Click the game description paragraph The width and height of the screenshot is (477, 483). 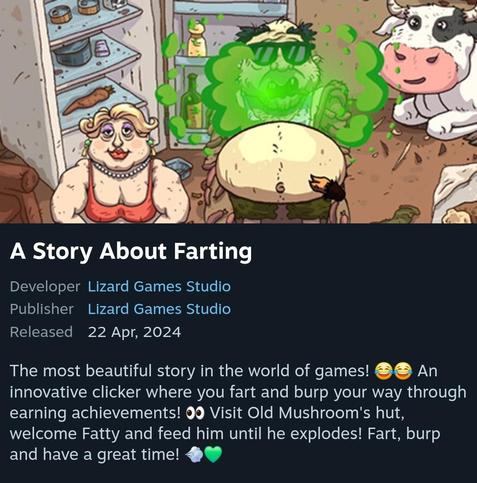[x=238, y=413]
